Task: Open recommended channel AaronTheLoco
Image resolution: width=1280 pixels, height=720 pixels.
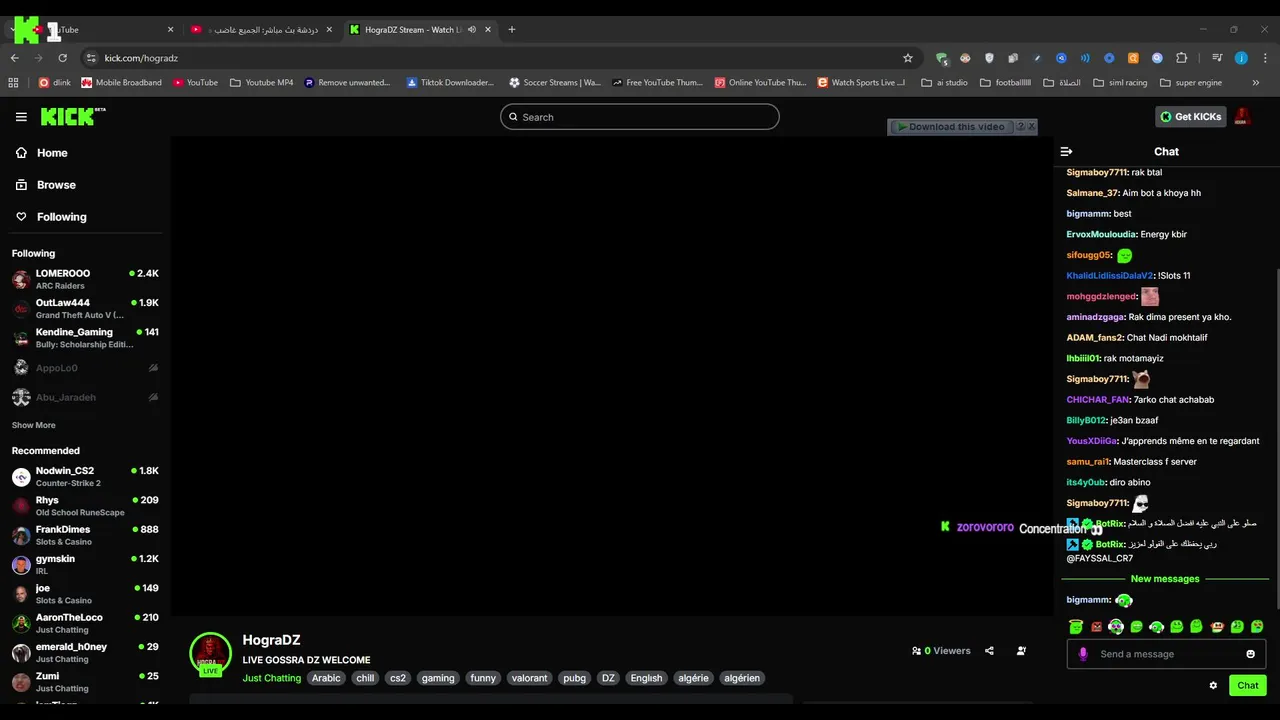Action: coord(85,623)
